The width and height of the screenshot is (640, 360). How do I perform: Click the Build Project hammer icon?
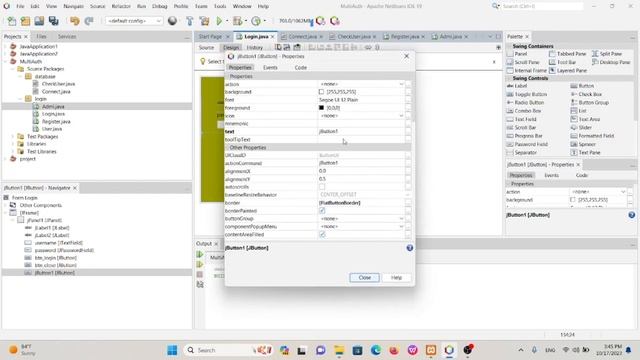(189, 21)
